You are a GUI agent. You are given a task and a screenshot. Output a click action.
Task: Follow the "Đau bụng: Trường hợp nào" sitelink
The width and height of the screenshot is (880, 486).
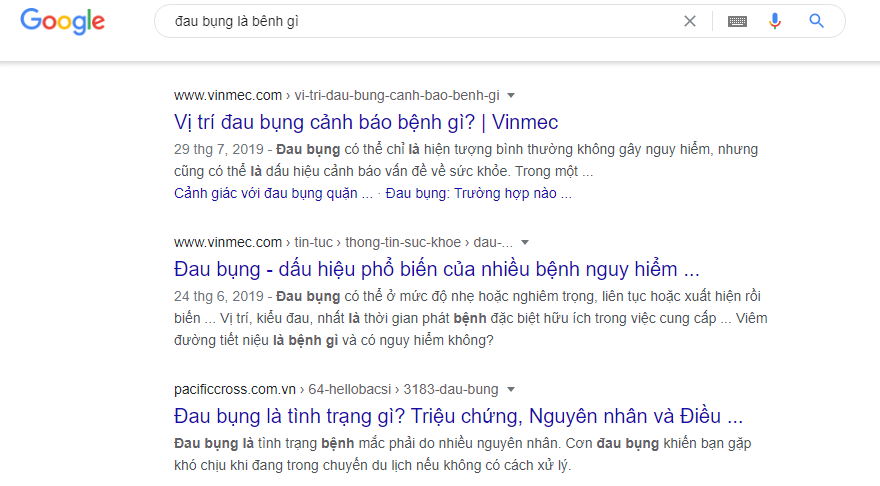(479, 193)
